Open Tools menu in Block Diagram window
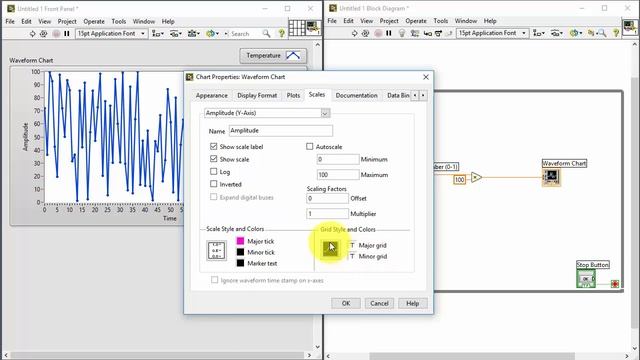 pyautogui.click(x=440, y=21)
